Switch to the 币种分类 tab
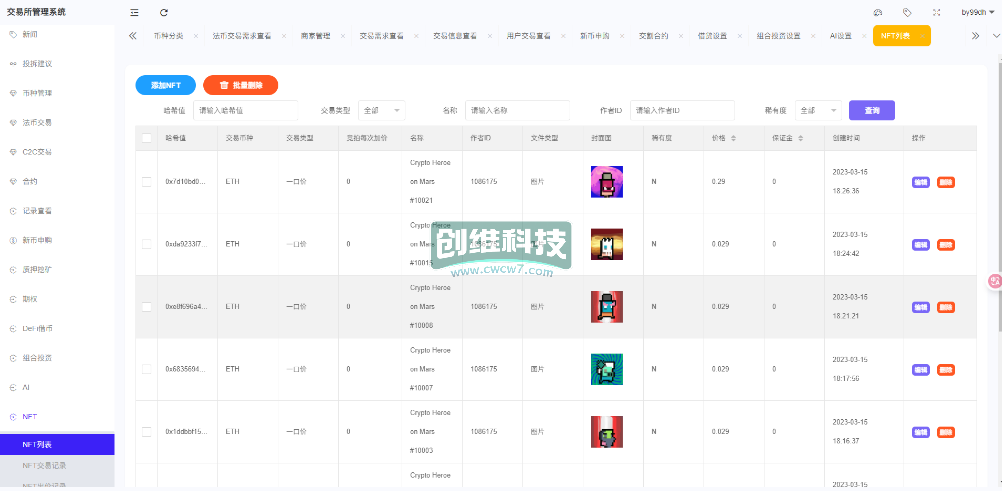Image resolution: width=1002 pixels, height=491 pixels. (x=168, y=36)
